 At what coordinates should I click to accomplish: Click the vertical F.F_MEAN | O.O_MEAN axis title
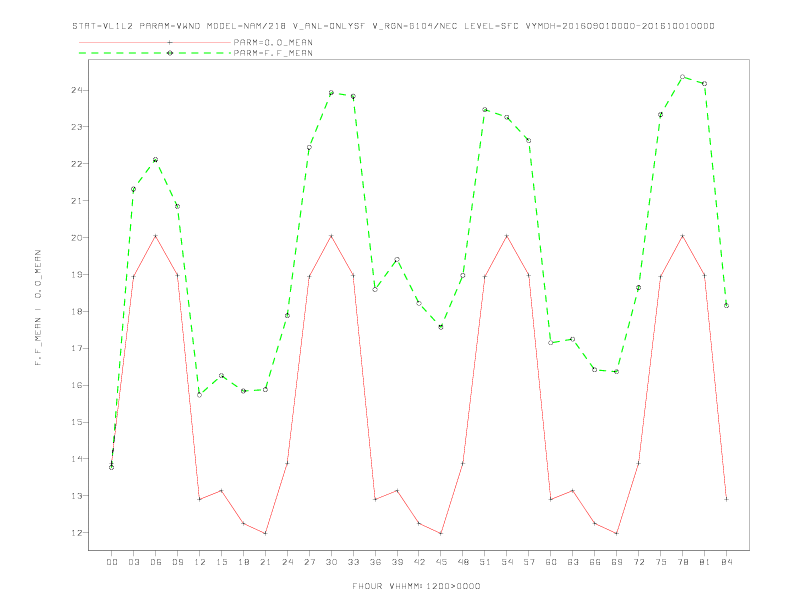(x=38, y=308)
